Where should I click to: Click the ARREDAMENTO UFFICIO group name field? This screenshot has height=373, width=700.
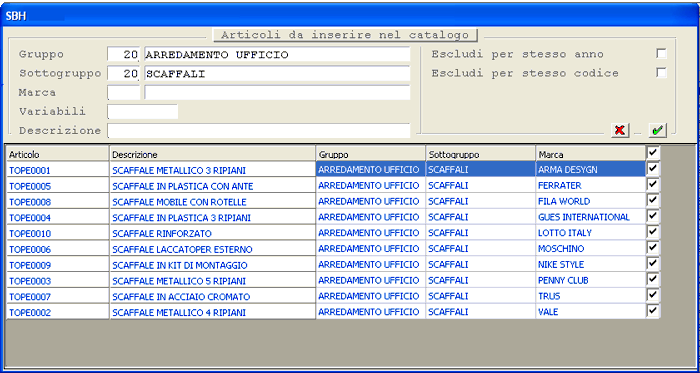[x=277, y=54]
